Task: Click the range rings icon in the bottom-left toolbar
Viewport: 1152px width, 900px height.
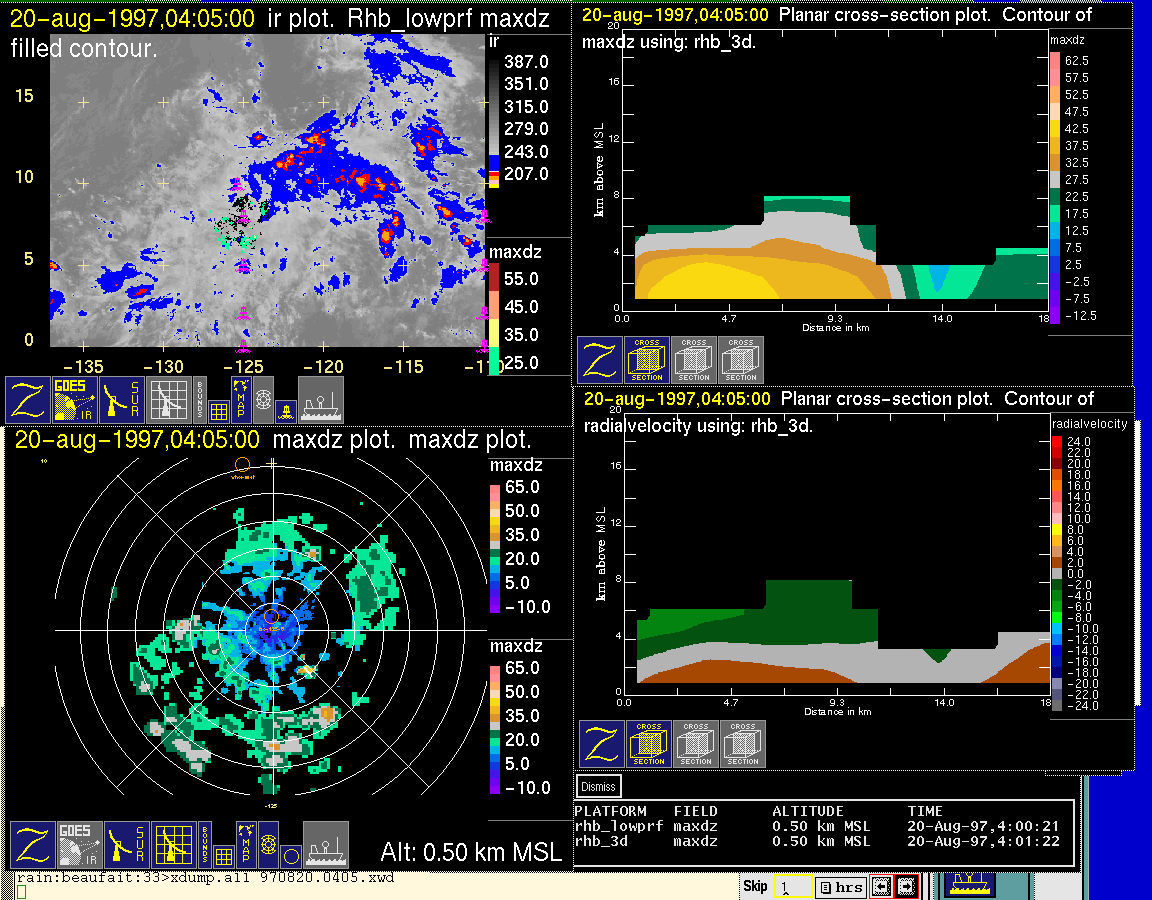Action: point(266,845)
